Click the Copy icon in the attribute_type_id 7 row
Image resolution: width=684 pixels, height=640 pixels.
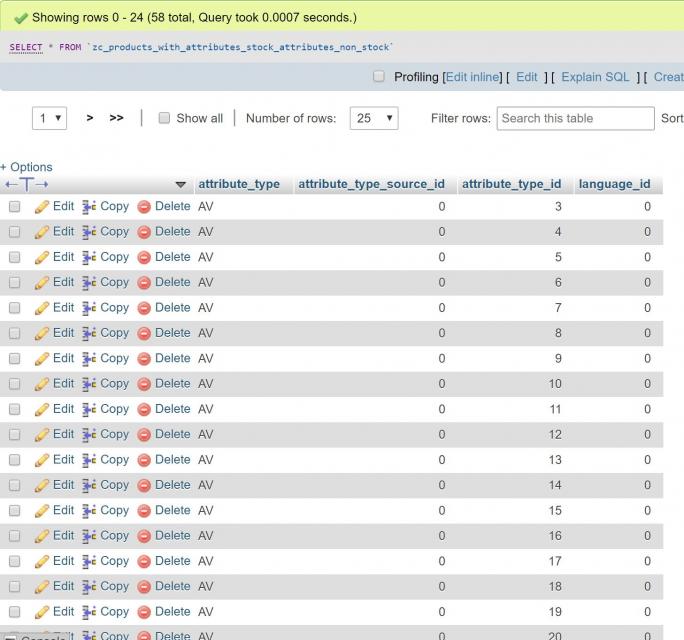click(x=89, y=308)
